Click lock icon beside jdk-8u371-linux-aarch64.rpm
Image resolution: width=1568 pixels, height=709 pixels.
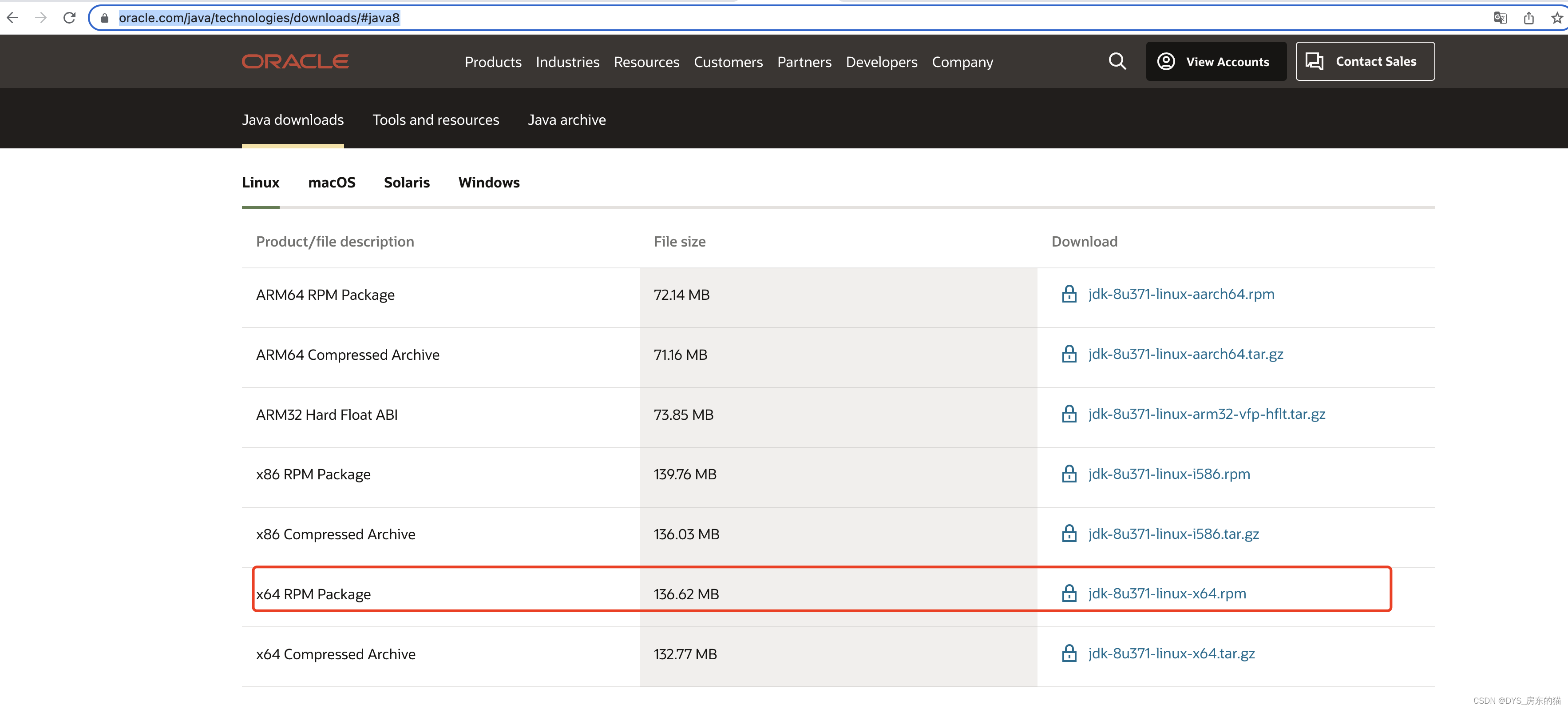click(x=1069, y=294)
